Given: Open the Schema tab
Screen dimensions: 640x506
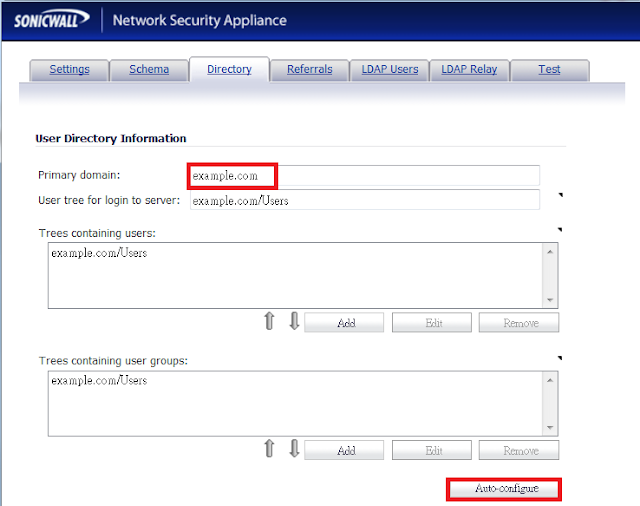Looking at the screenshot, I should click(x=149, y=70).
